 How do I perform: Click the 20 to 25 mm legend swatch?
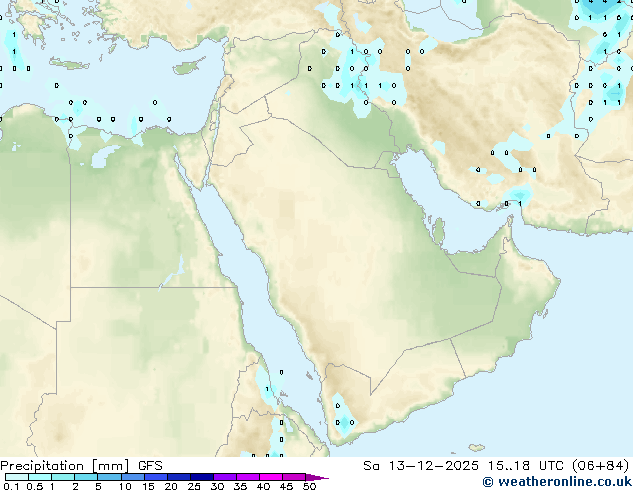[x=178, y=477]
